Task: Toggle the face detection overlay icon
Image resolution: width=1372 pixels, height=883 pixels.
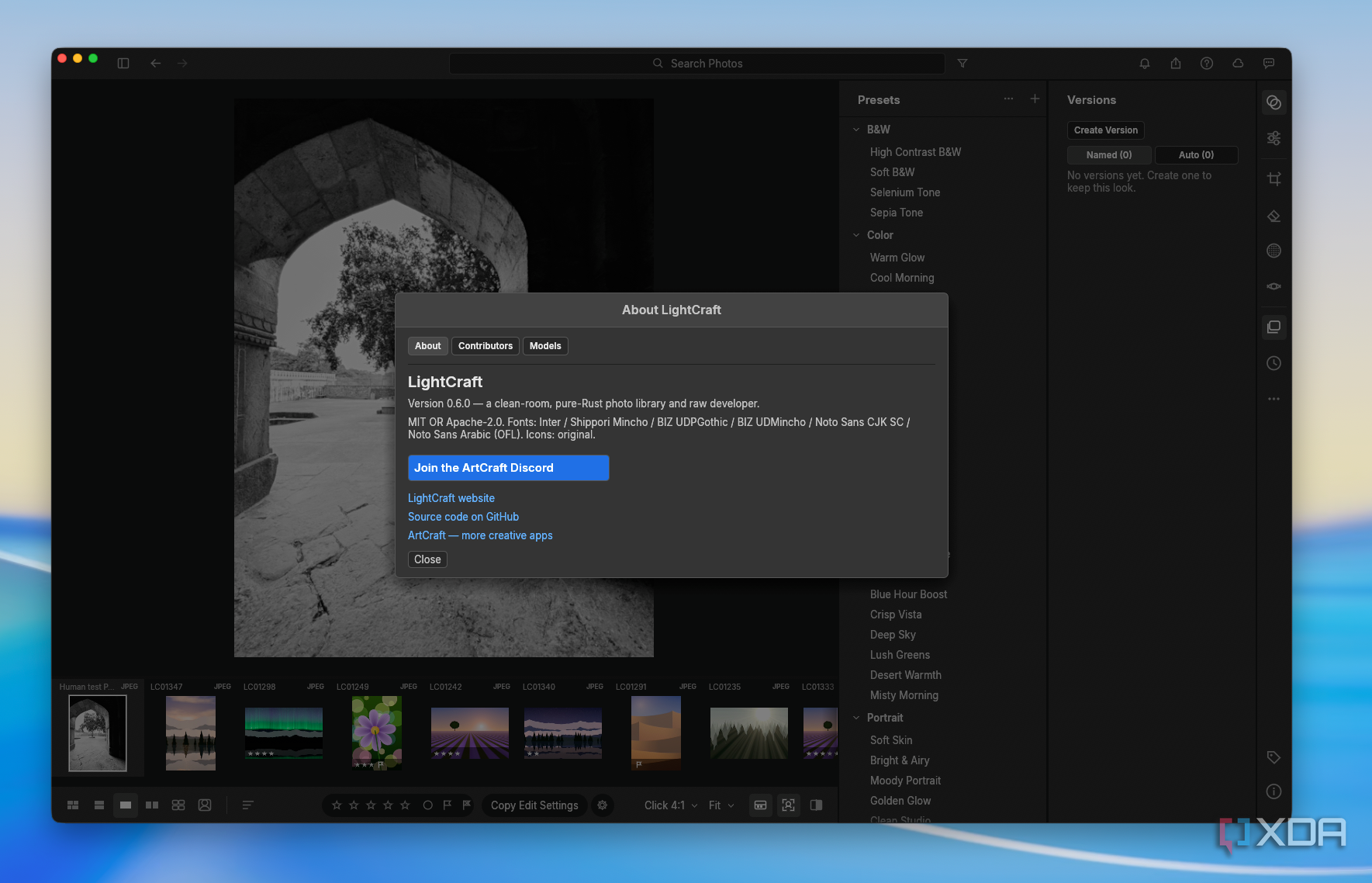Action: click(788, 805)
